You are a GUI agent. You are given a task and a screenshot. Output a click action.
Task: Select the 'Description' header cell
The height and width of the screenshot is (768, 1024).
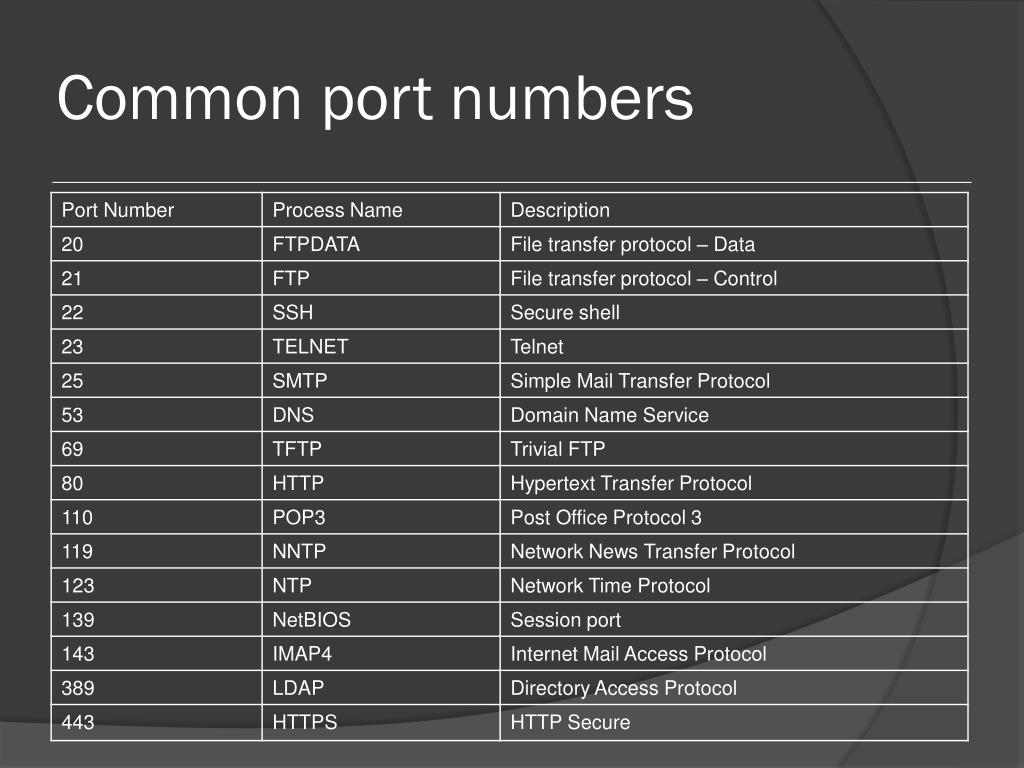[734, 210]
